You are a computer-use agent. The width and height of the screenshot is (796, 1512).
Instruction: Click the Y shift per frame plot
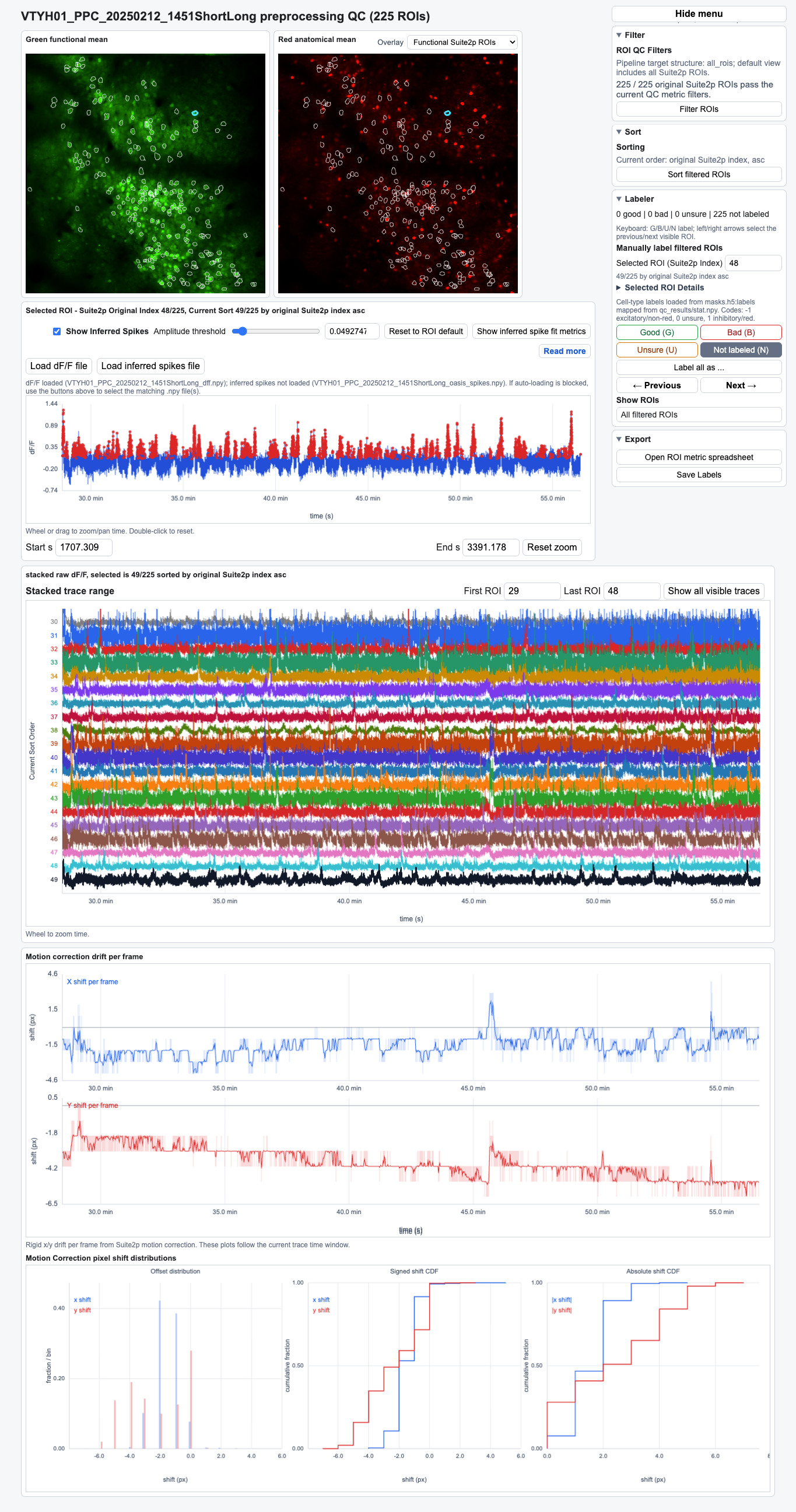coord(411,1150)
